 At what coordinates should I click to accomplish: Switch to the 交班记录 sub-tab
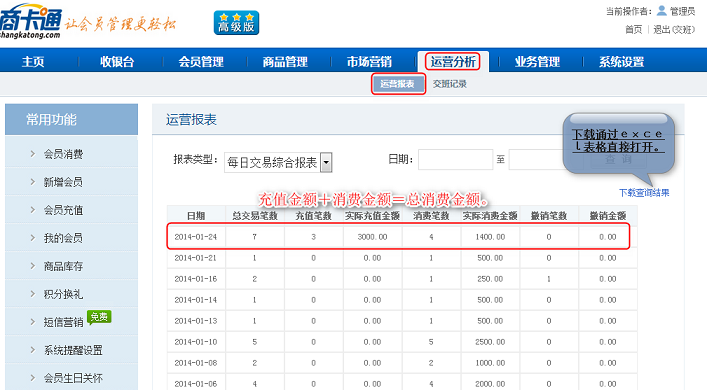(x=450, y=84)
